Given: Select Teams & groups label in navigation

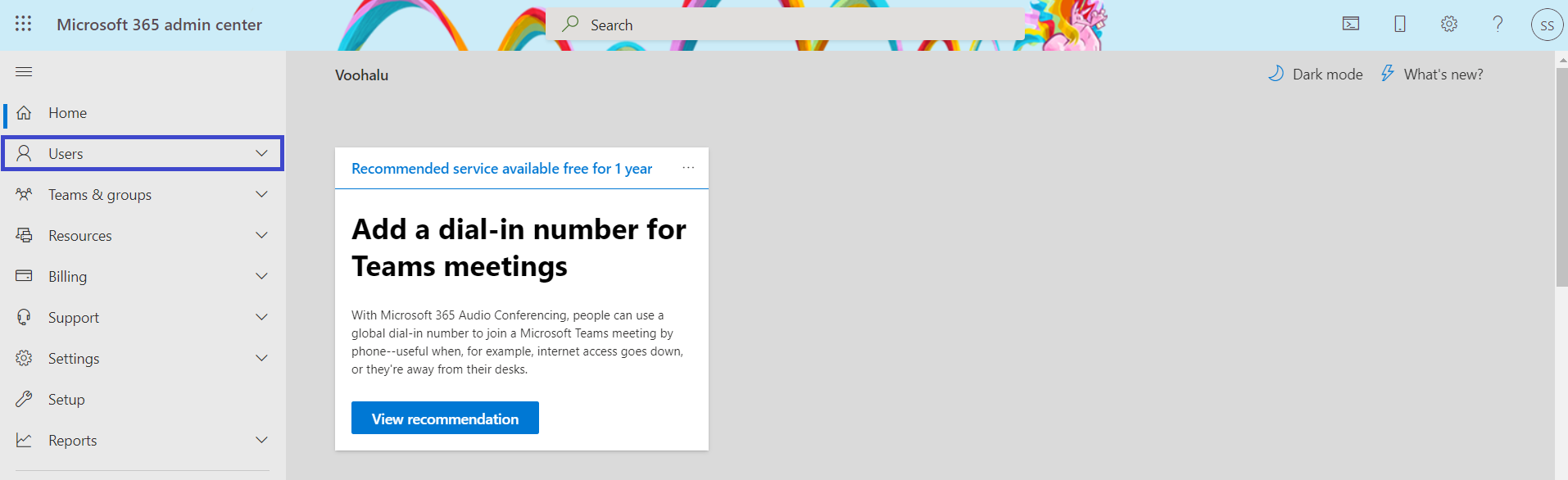Looking at the screenshot, I should 100,195.
